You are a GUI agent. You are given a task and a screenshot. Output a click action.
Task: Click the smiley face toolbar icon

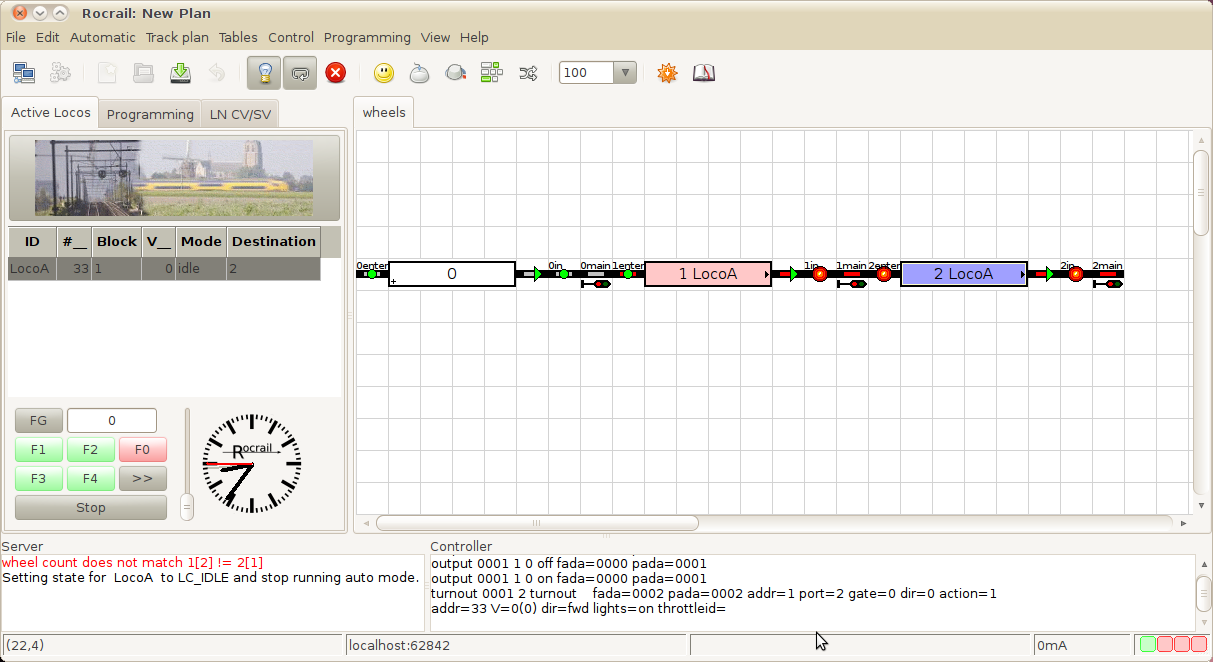click(384, 73)
